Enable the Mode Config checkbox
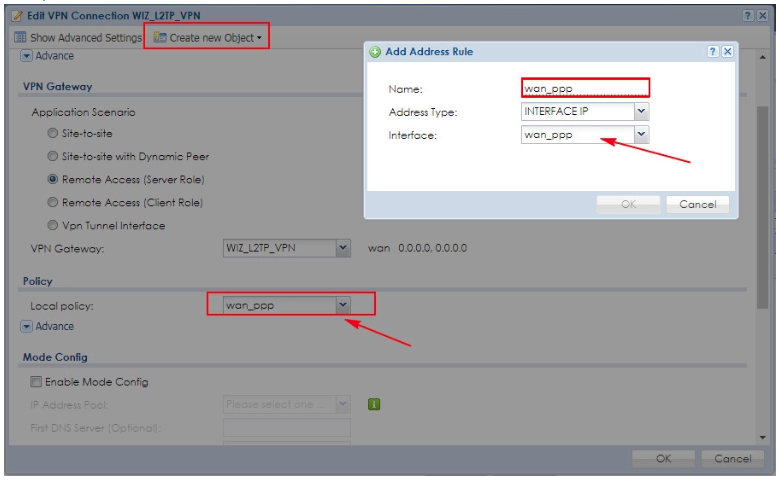Screen dimensions: 778x483 pos(36,381)
